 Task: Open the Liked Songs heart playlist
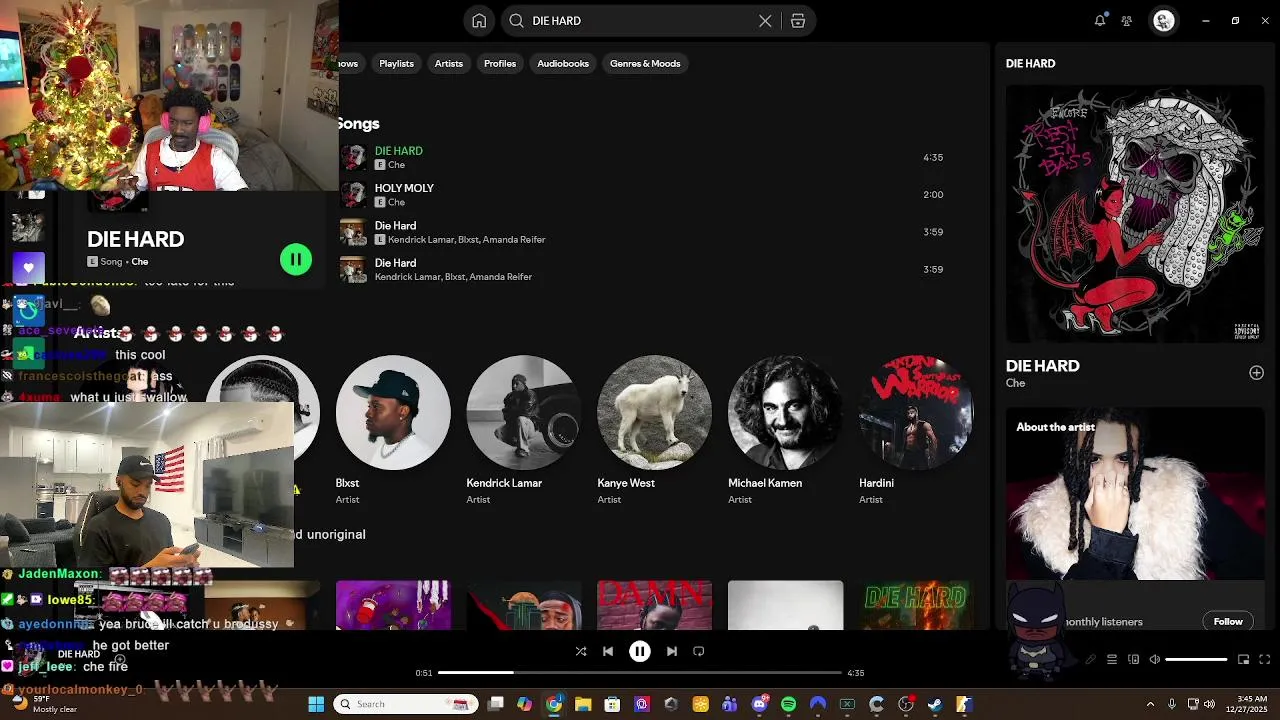(28, 267)
